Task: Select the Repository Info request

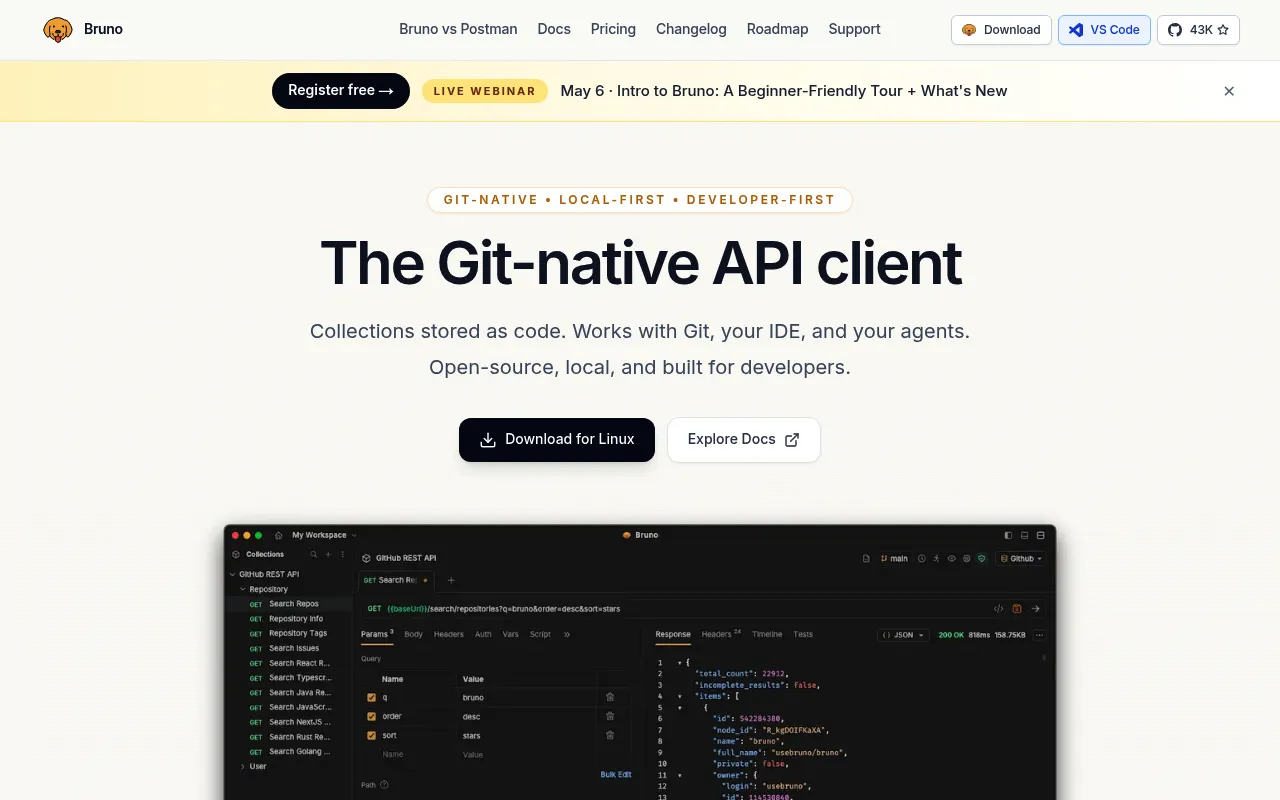Action: click(x=288, y=619)
